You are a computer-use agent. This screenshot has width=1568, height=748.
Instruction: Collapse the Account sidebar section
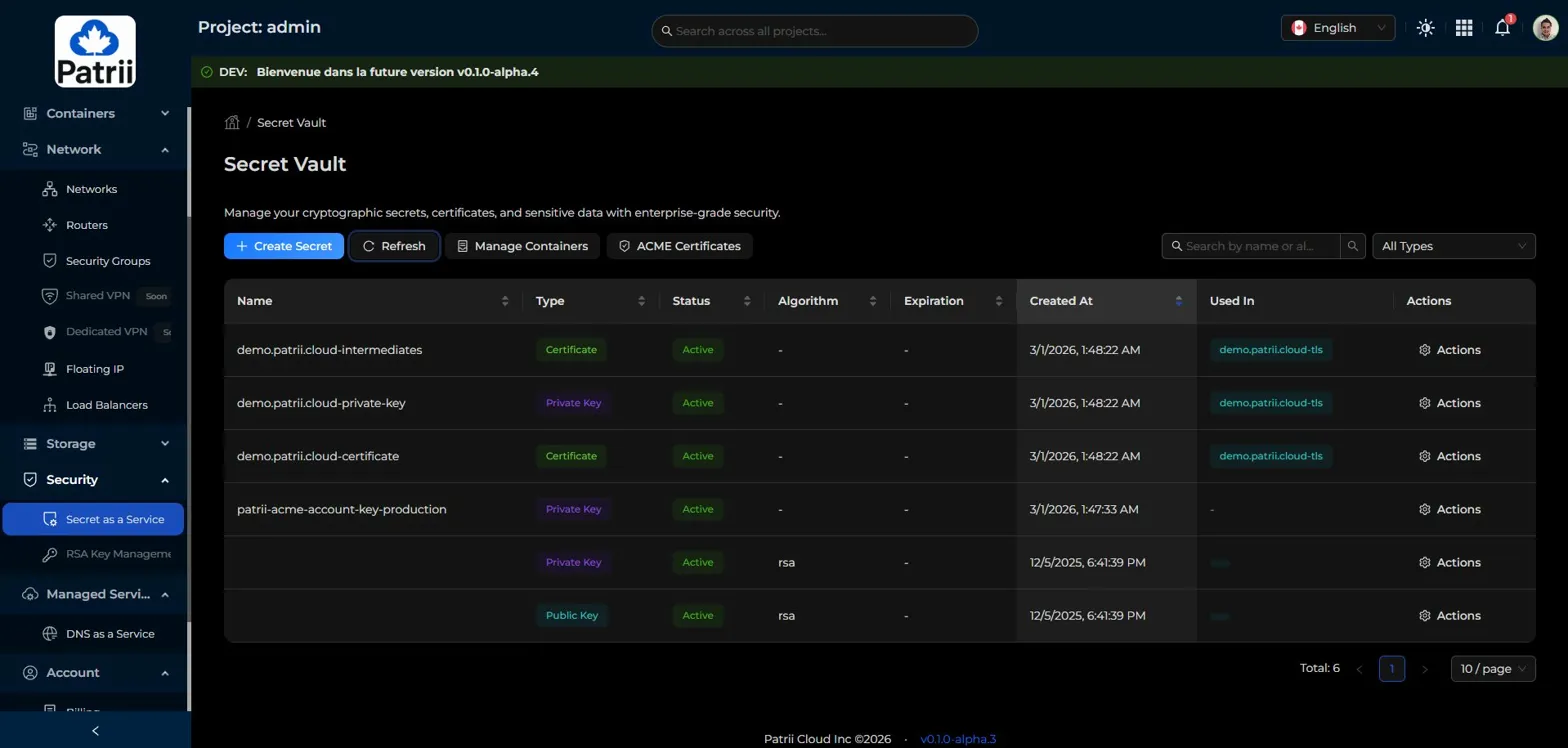pyautogui.click(x=93, y=672)
